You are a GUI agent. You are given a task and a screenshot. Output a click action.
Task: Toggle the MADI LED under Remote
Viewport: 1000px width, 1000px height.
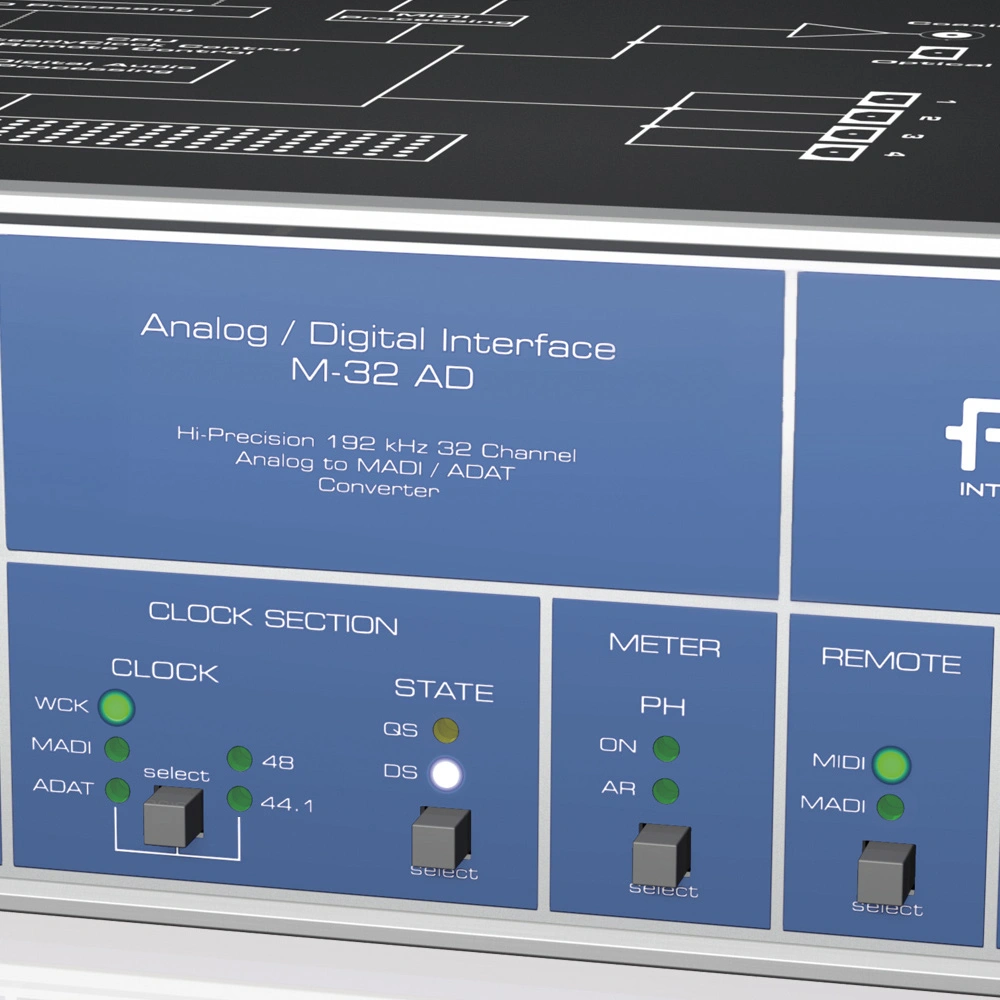[x=889, y=806]
